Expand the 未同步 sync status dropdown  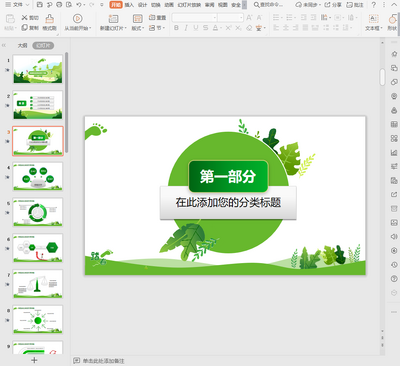[319, 5]
